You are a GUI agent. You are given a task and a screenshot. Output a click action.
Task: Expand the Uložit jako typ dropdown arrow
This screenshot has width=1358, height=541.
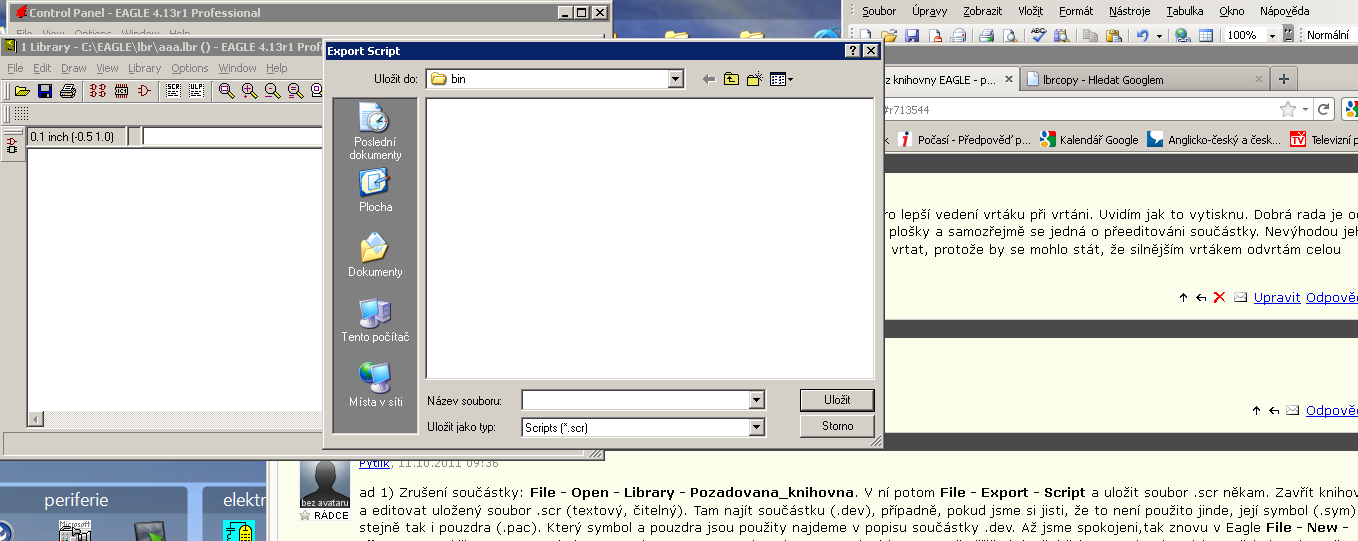point(756,427)
